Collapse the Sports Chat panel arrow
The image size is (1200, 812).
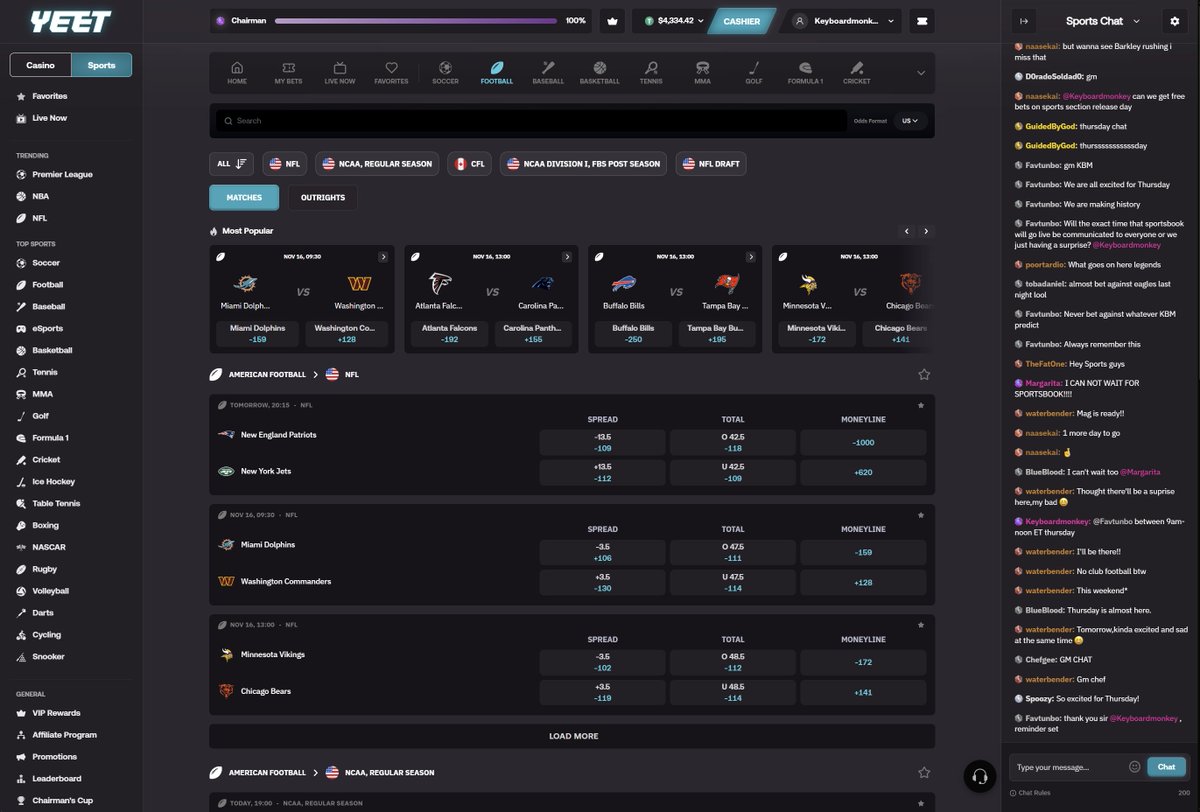[x=1024, y=20]
